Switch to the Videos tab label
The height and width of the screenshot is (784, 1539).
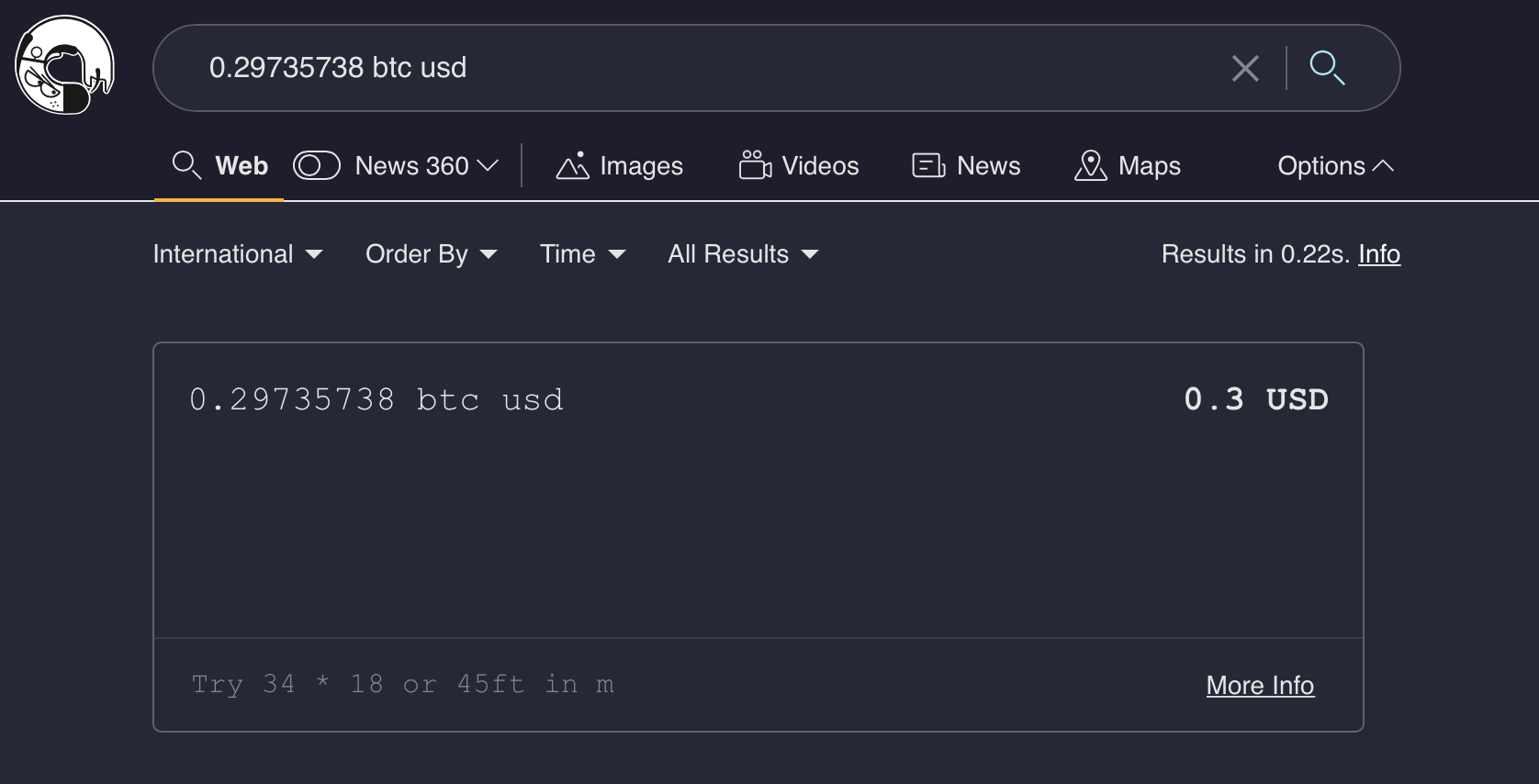pyautogui.click(x=820, y=165)
